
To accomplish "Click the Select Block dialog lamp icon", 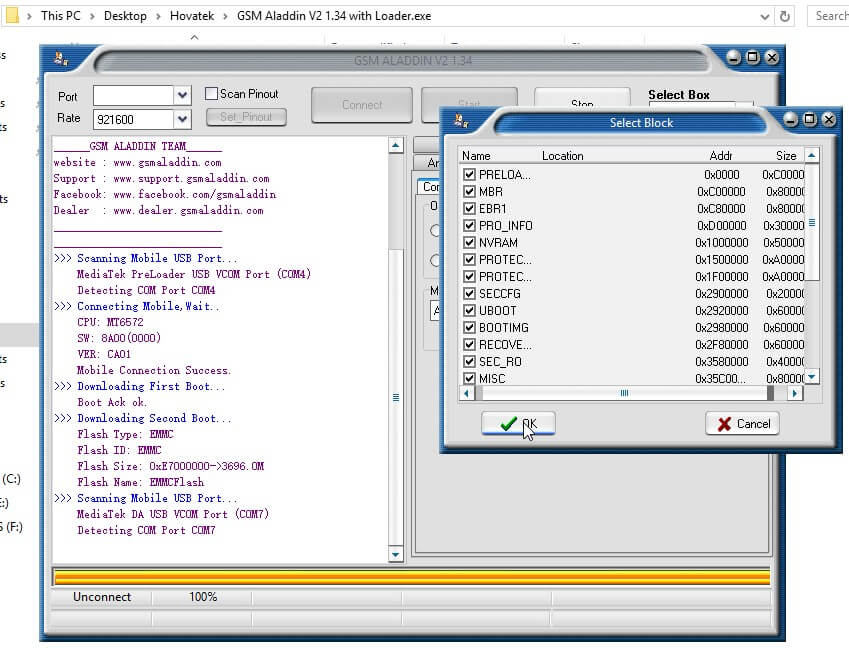I will point(461,120).
